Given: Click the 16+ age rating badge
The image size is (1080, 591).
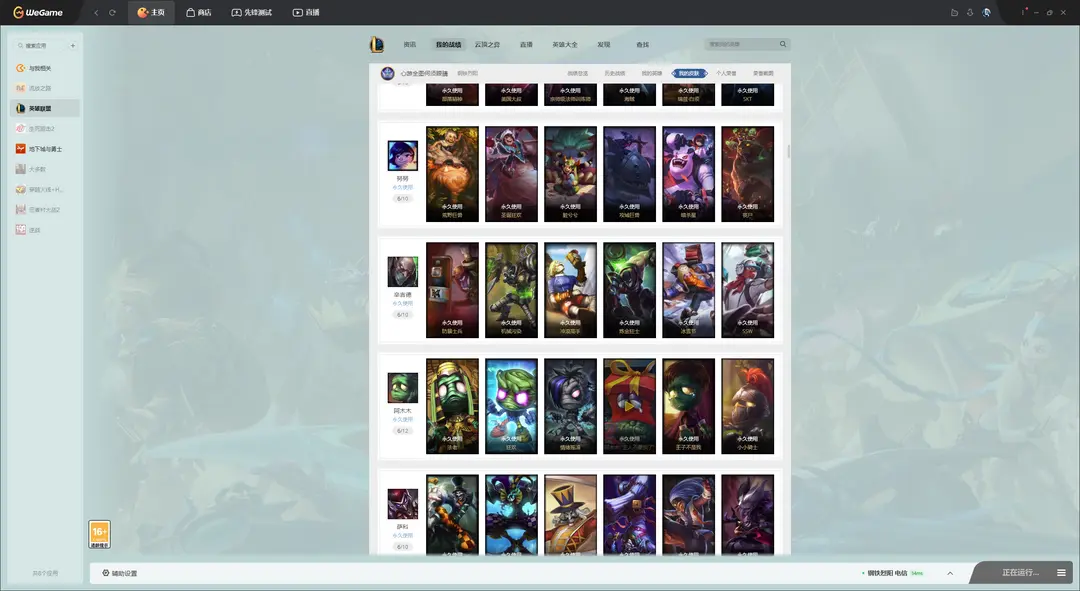Looking at the screenshot, I should (x=99, y=535).
